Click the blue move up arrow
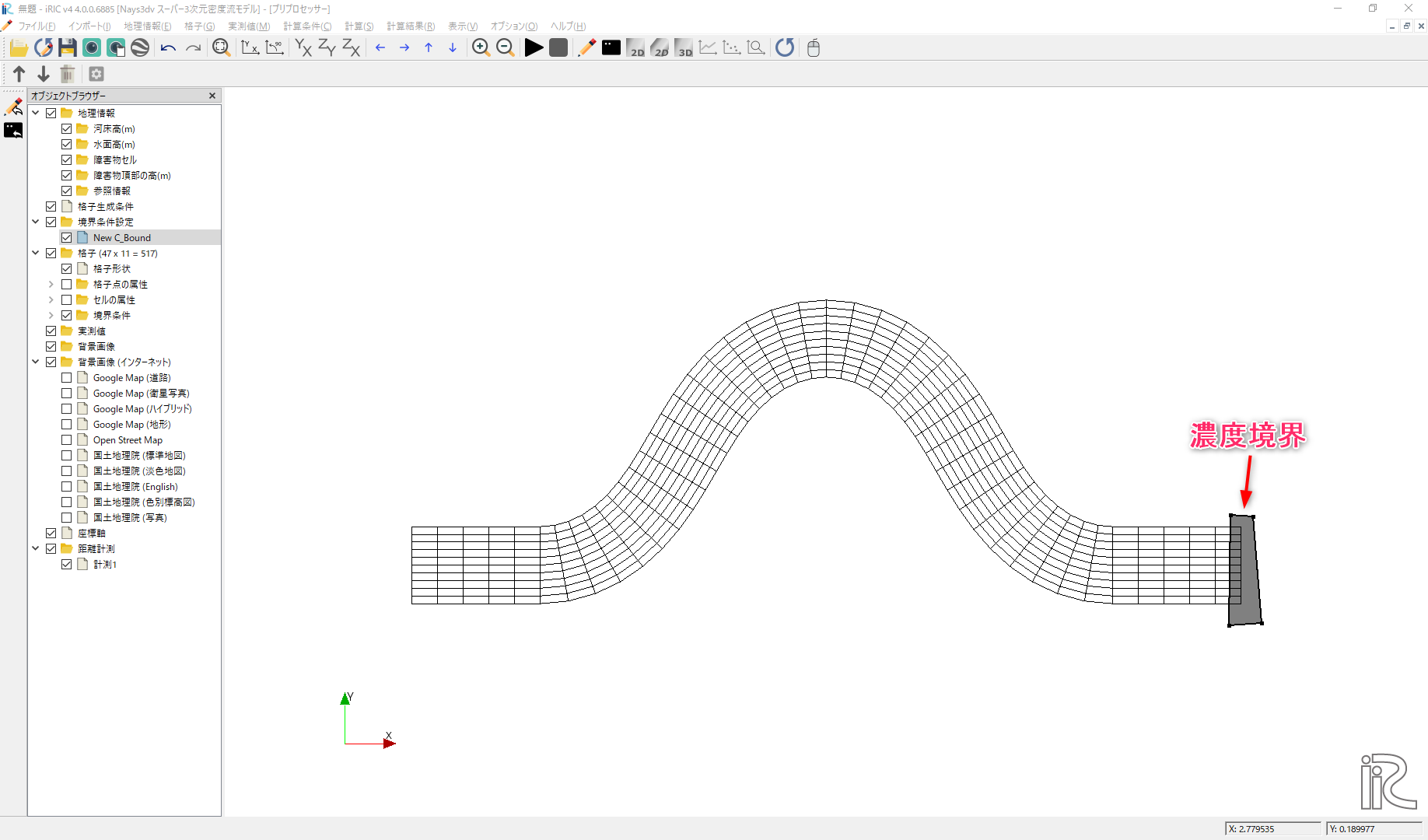 click(x=429, y=48)
